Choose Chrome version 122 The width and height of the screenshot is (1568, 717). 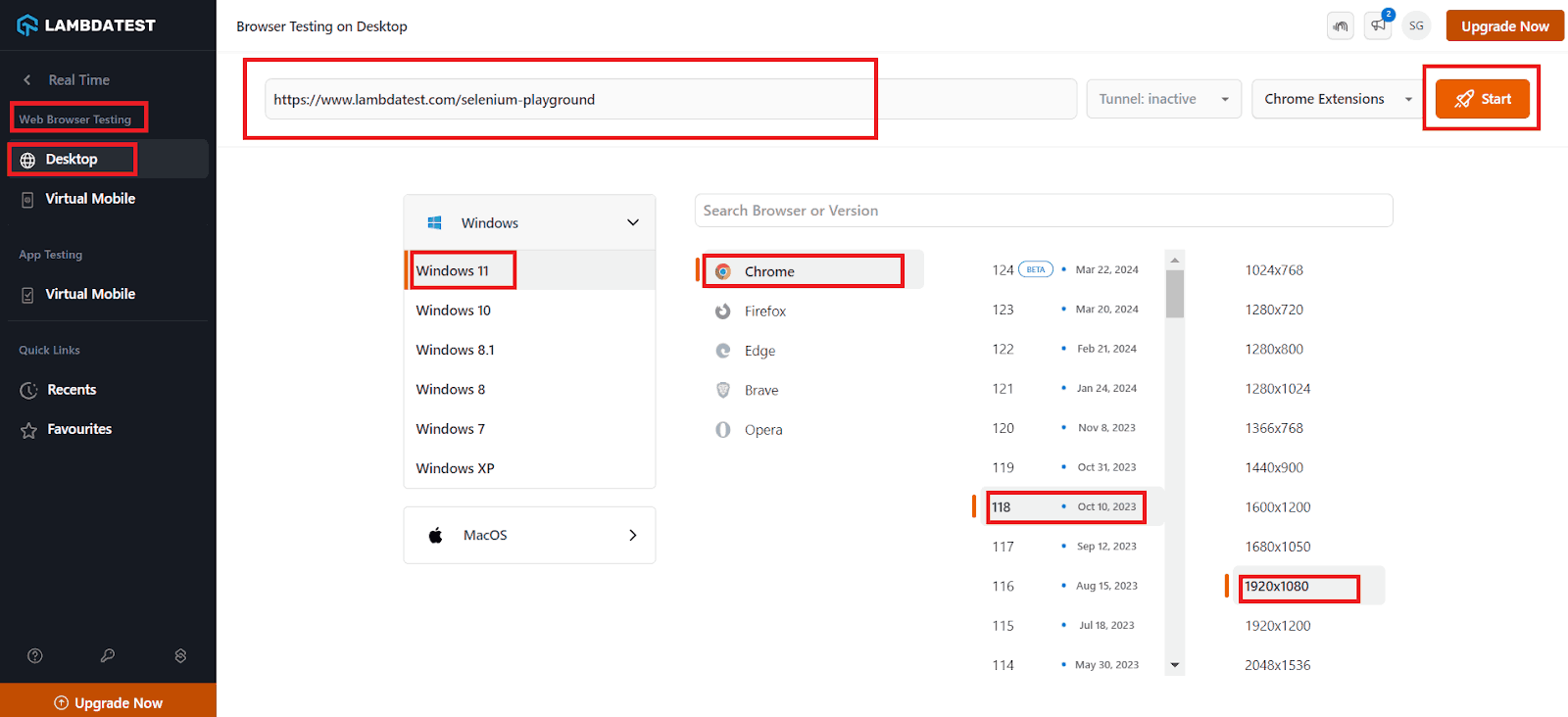[x=1065, y=349]
